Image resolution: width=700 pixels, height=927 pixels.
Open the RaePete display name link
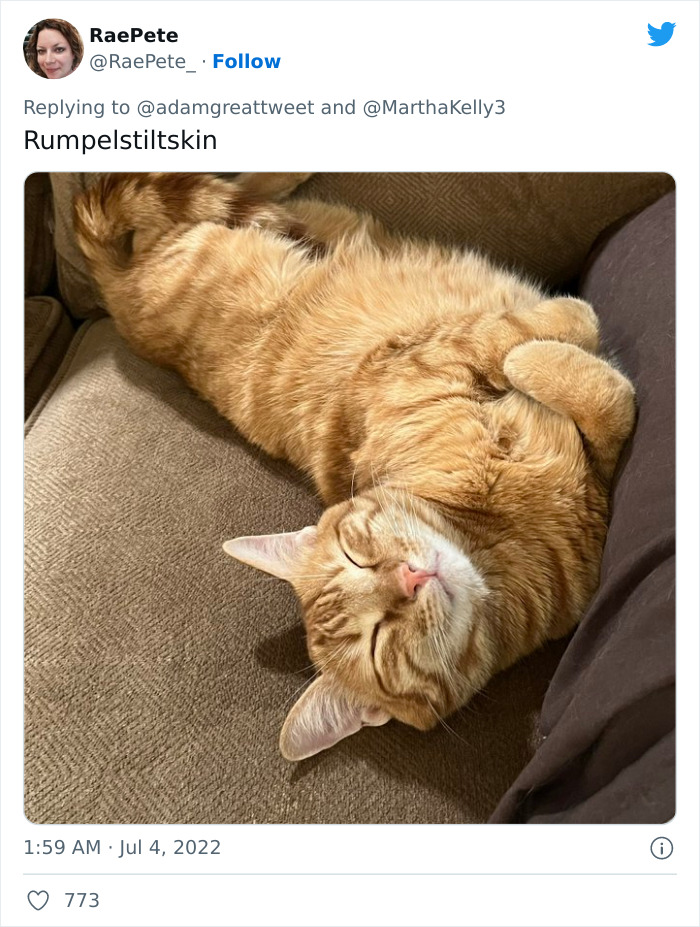tap(134, 35)
